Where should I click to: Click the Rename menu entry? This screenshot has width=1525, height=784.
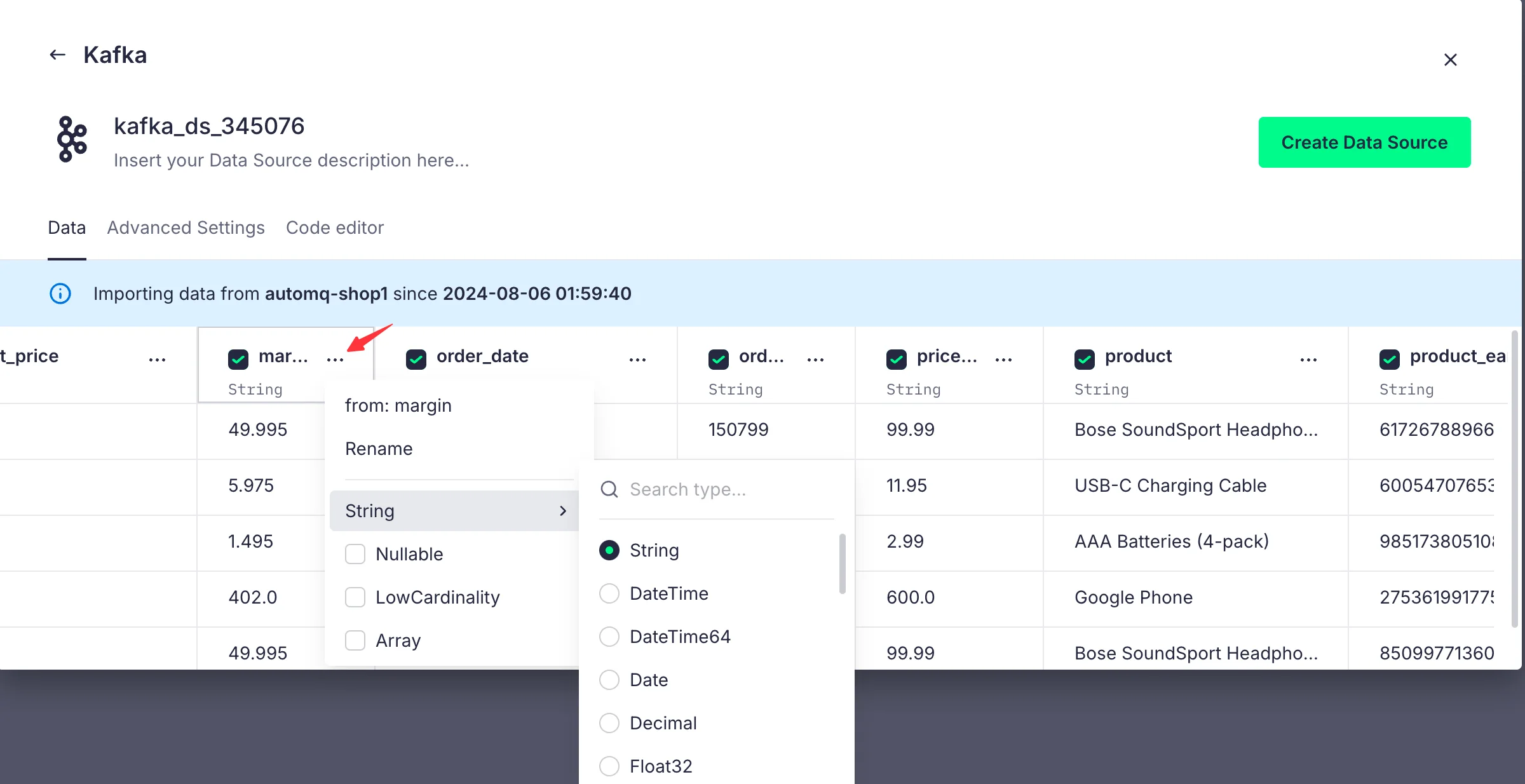tap(379, 449)
